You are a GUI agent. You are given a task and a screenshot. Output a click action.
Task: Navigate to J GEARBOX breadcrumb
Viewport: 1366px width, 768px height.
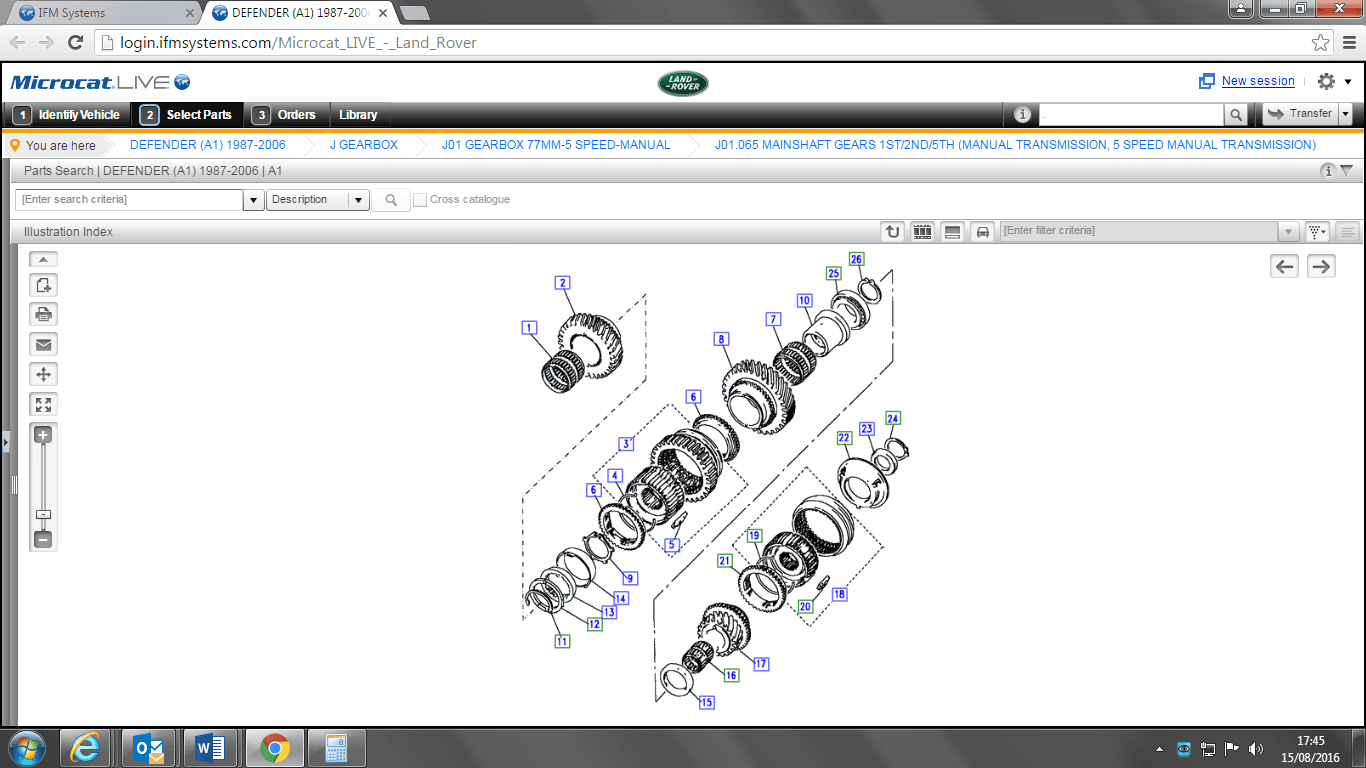coord(364,145)
